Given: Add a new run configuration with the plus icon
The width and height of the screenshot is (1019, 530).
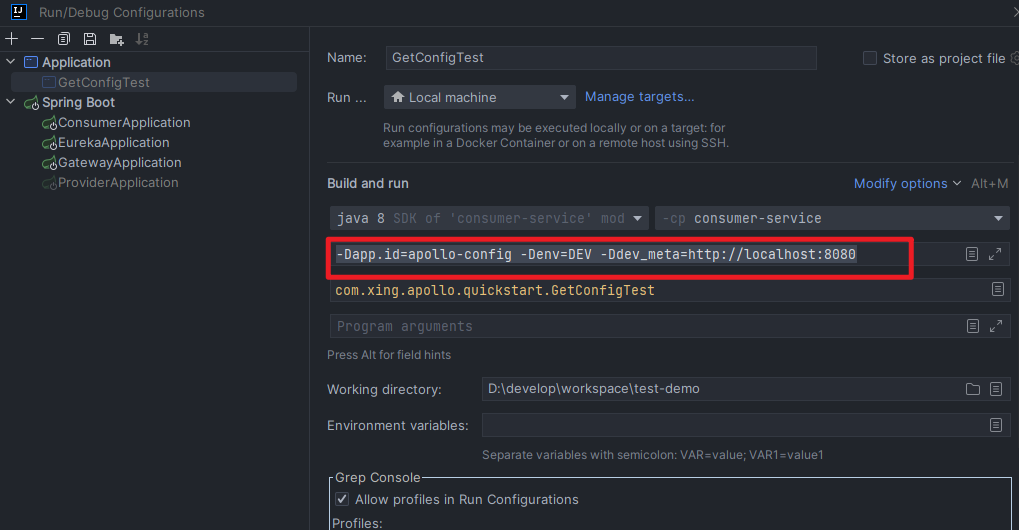Looking at the screenshot, I should 11,39.
